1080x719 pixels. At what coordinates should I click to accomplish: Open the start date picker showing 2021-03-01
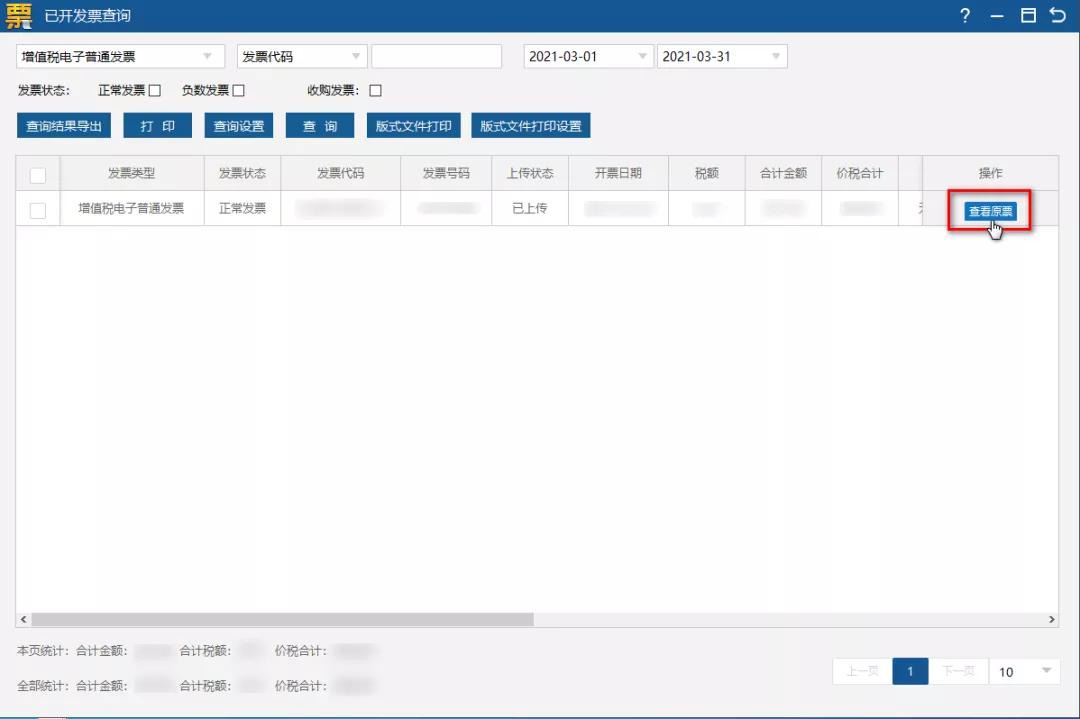[x=587, y=56]
